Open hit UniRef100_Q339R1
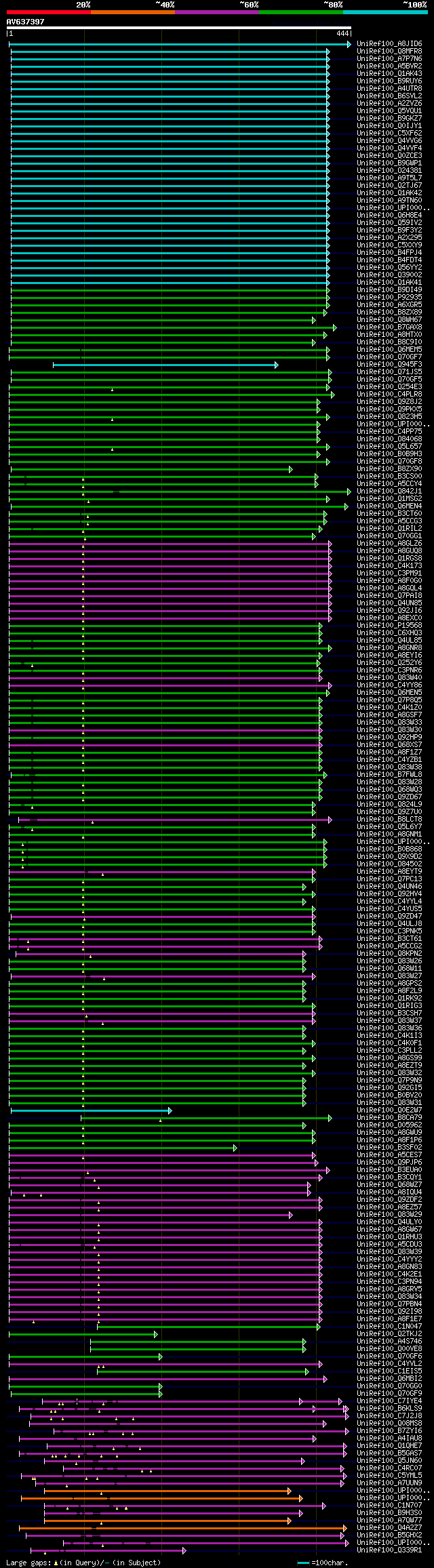 tap(389, 1550)
